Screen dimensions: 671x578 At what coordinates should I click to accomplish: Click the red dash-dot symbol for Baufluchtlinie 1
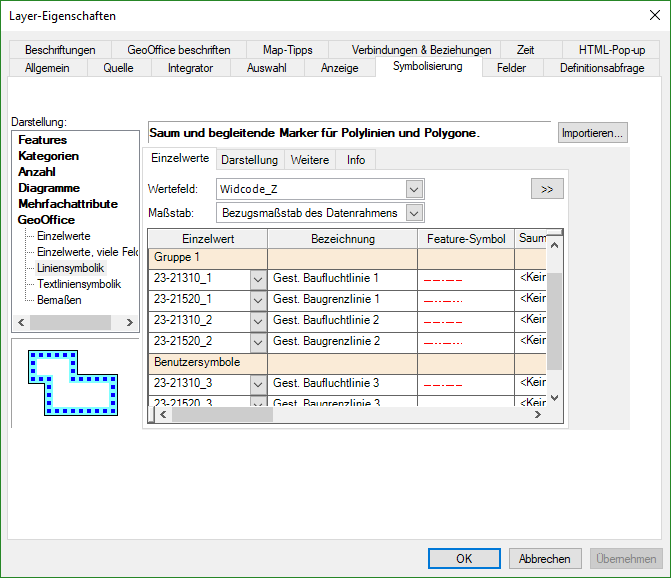441,277
